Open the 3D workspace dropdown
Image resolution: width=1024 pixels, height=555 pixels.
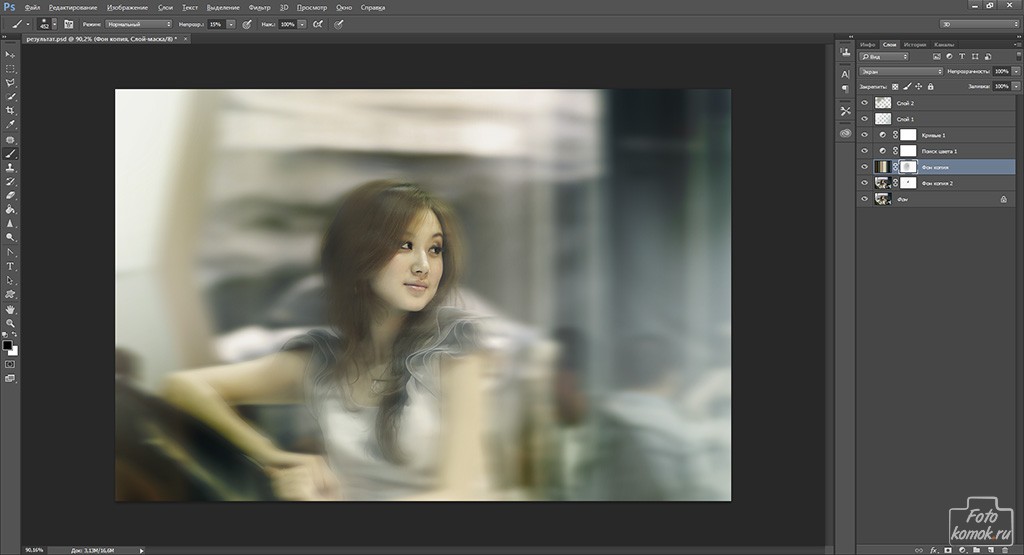point(979,24)
